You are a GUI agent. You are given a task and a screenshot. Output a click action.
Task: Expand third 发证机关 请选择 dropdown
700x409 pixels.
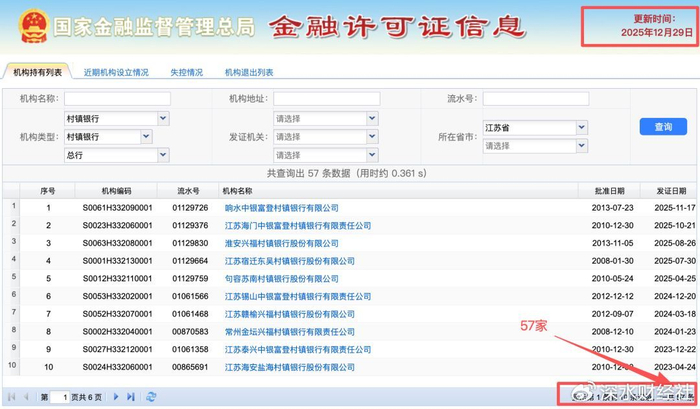click(372, 155)
